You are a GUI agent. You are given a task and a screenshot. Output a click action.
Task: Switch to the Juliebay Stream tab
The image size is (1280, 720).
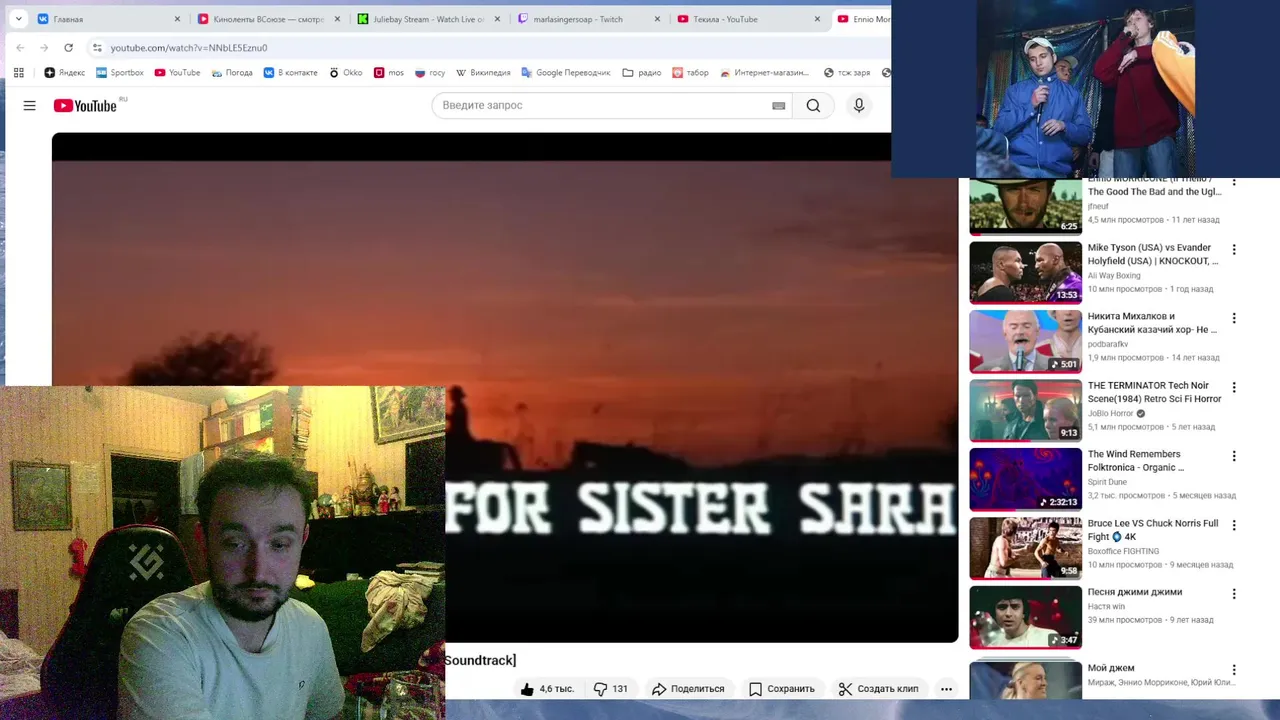(x=428, y=19)
